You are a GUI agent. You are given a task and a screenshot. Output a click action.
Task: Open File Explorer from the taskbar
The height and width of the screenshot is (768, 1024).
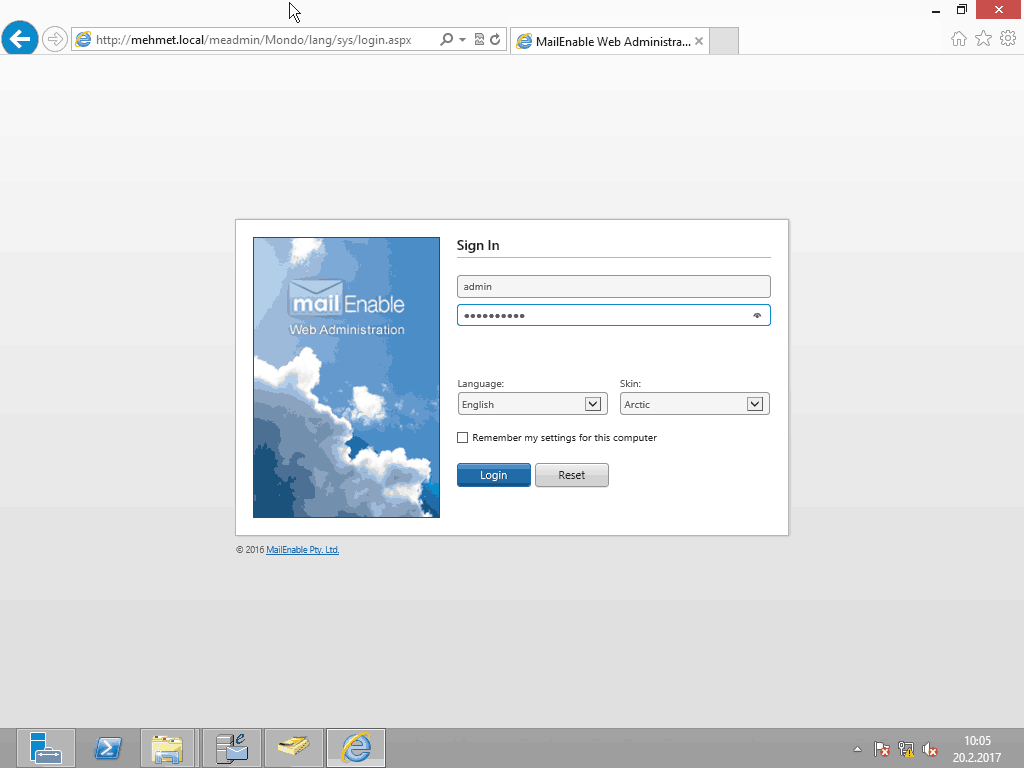[167, 748]
